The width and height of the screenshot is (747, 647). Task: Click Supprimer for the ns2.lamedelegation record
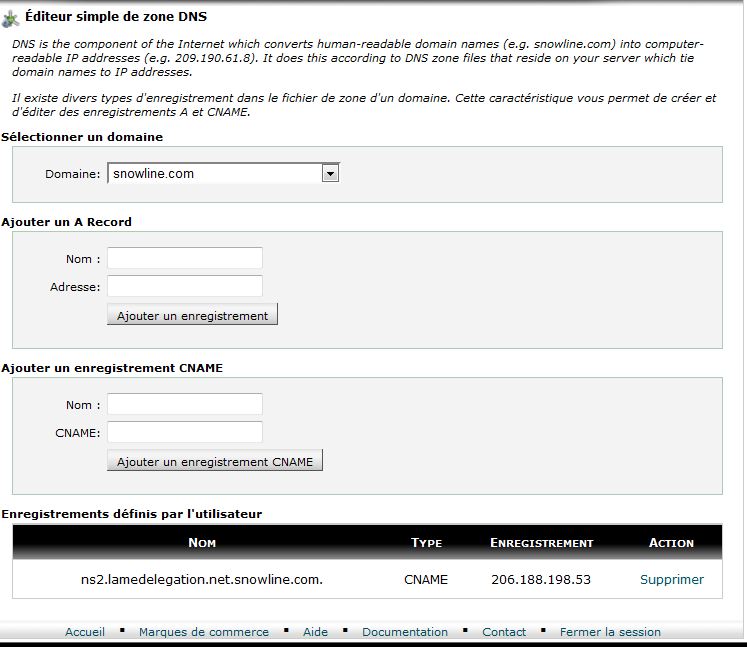(x=671, y=580)
